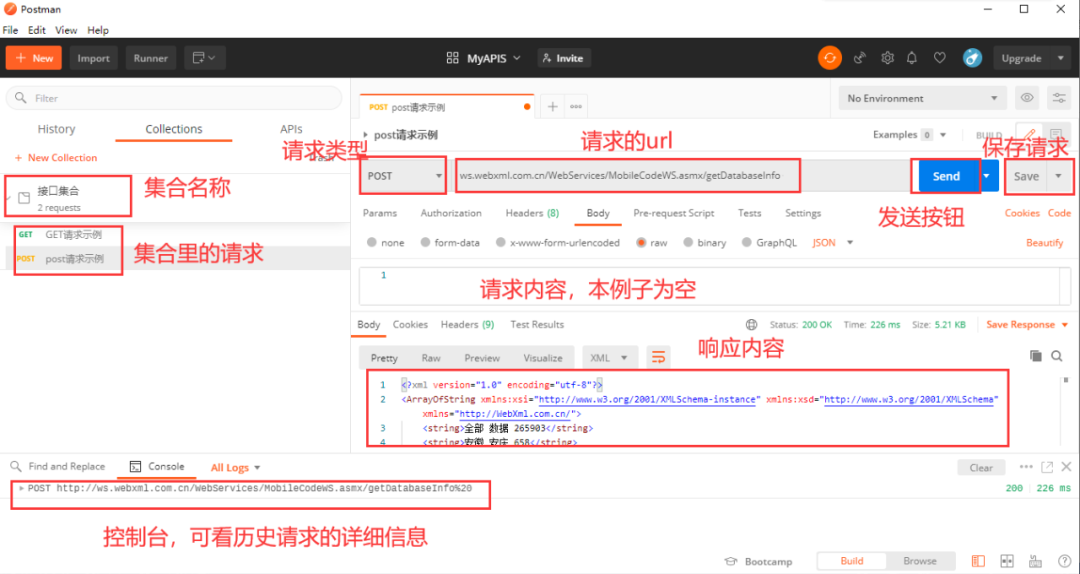Switch response view to Raw
The image size is (1080, 574).
click(431, 358)
